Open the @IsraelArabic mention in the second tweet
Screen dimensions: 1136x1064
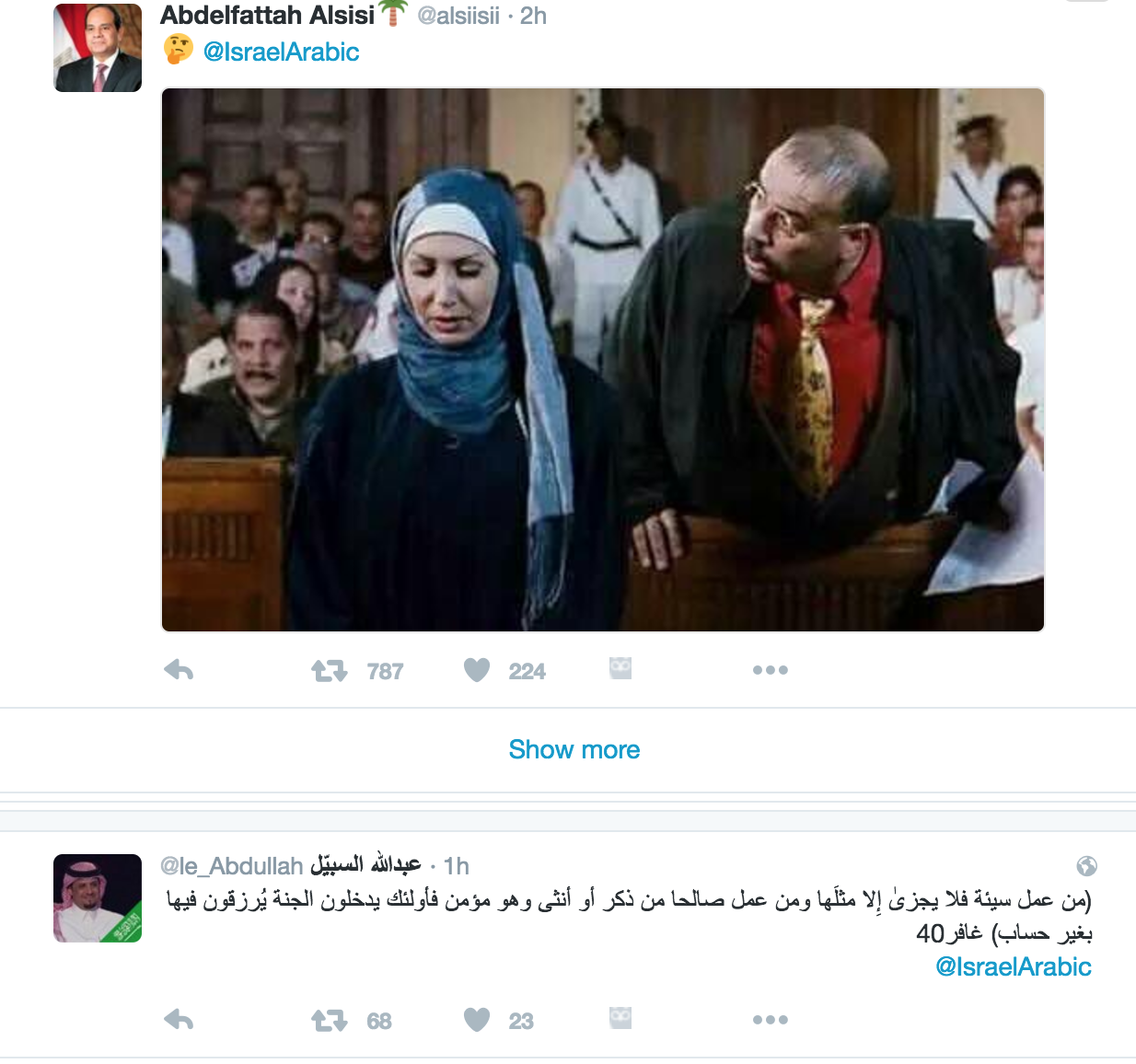pos(1014,966)
